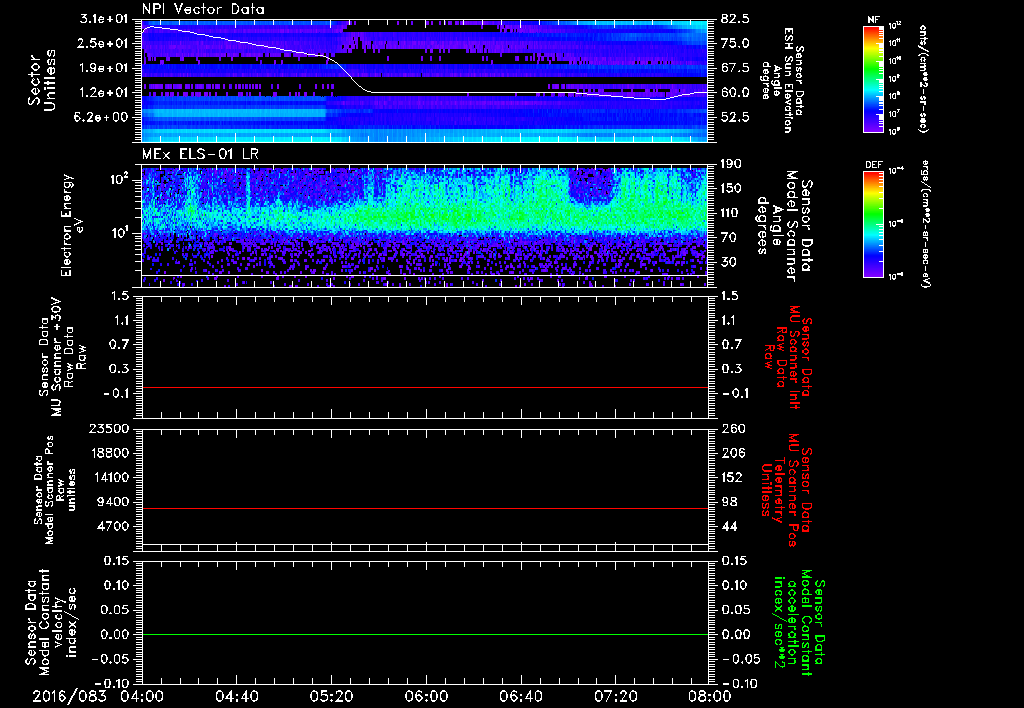Click the "1.2e+01" sector tick value
The width and height of the screenshot is (1024, 708).
coord(104,93)
